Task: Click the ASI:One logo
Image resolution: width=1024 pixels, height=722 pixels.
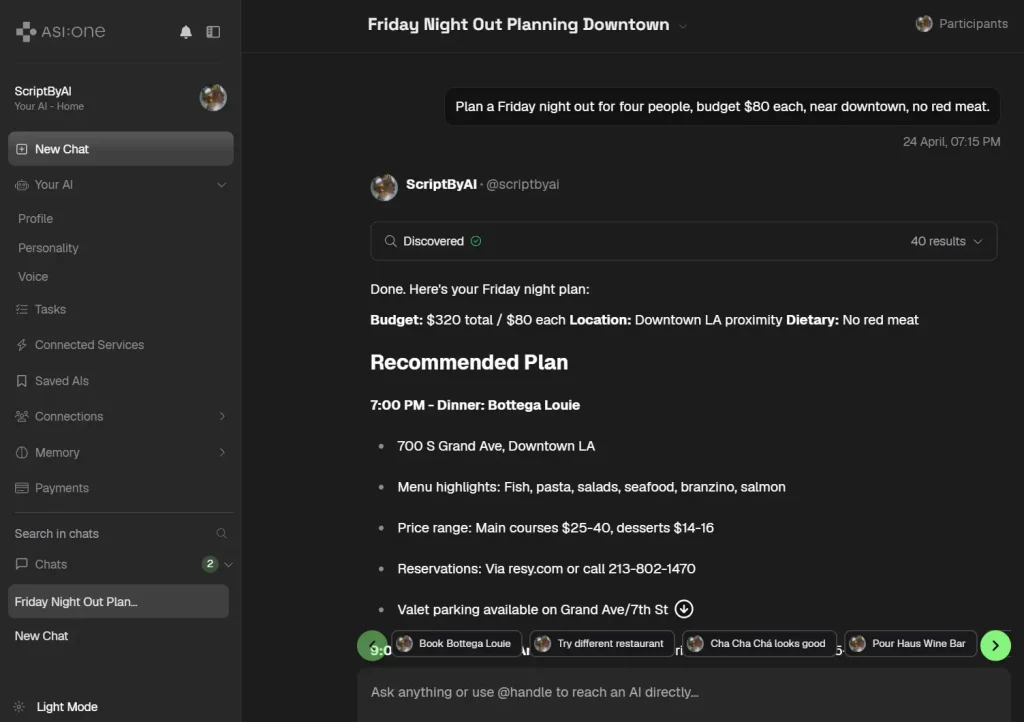Action: (x=61, y=32)
